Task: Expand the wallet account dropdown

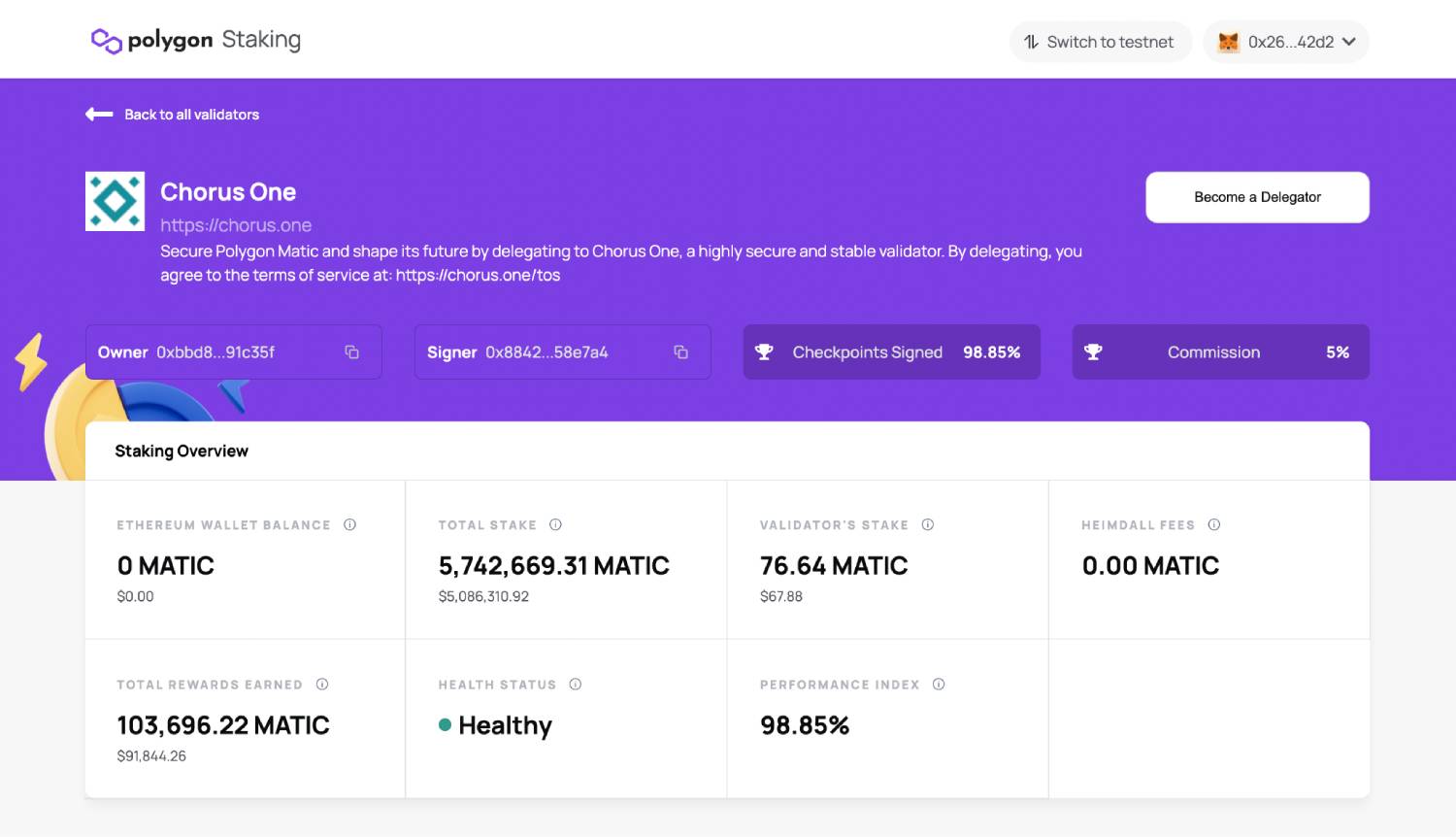Action: 1349,42
